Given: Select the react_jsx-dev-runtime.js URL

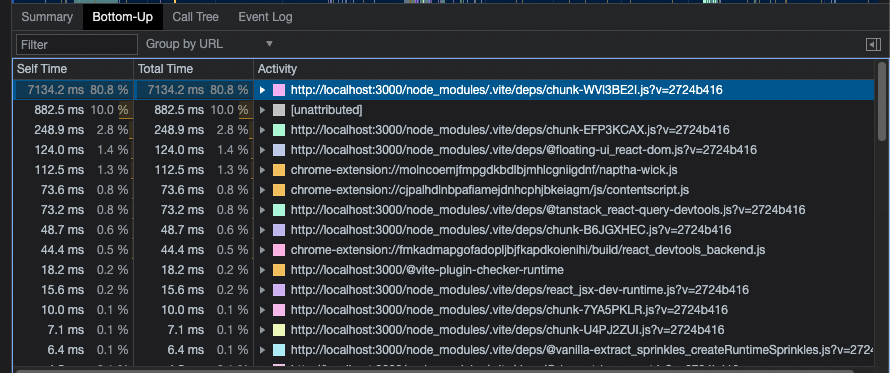Looking at the screenshot, I should pos(519,290).
